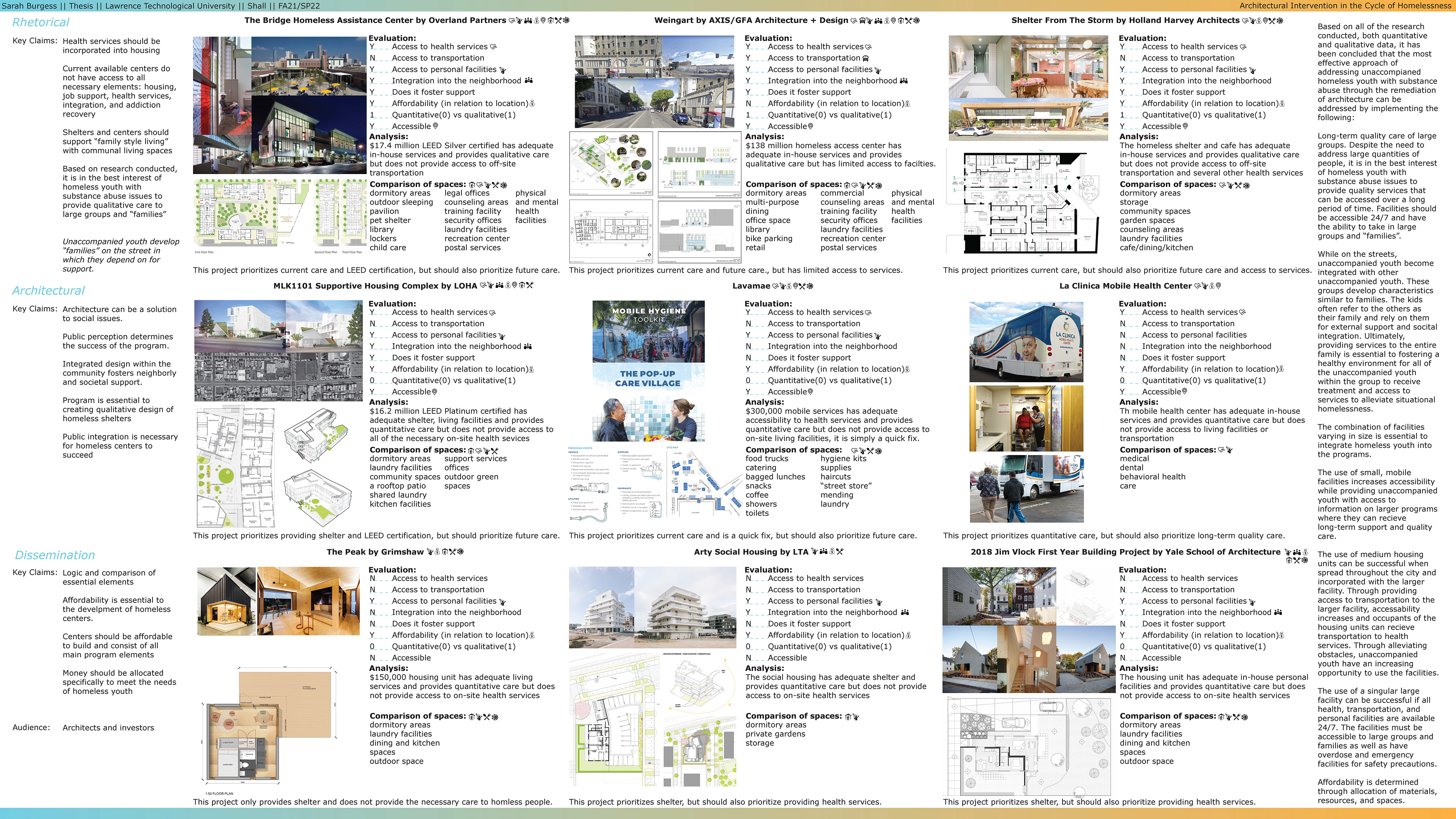Click money bag in Shelter From The Storm evaluation
The height and width of the screenshot is (819, 1456).
pos(1282,104)
